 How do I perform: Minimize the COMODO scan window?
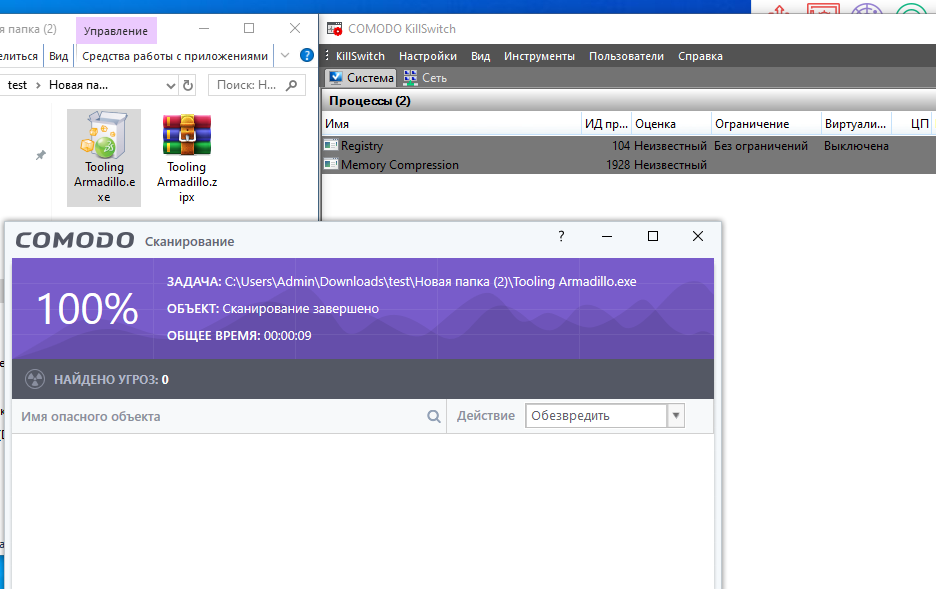[607, 236]
